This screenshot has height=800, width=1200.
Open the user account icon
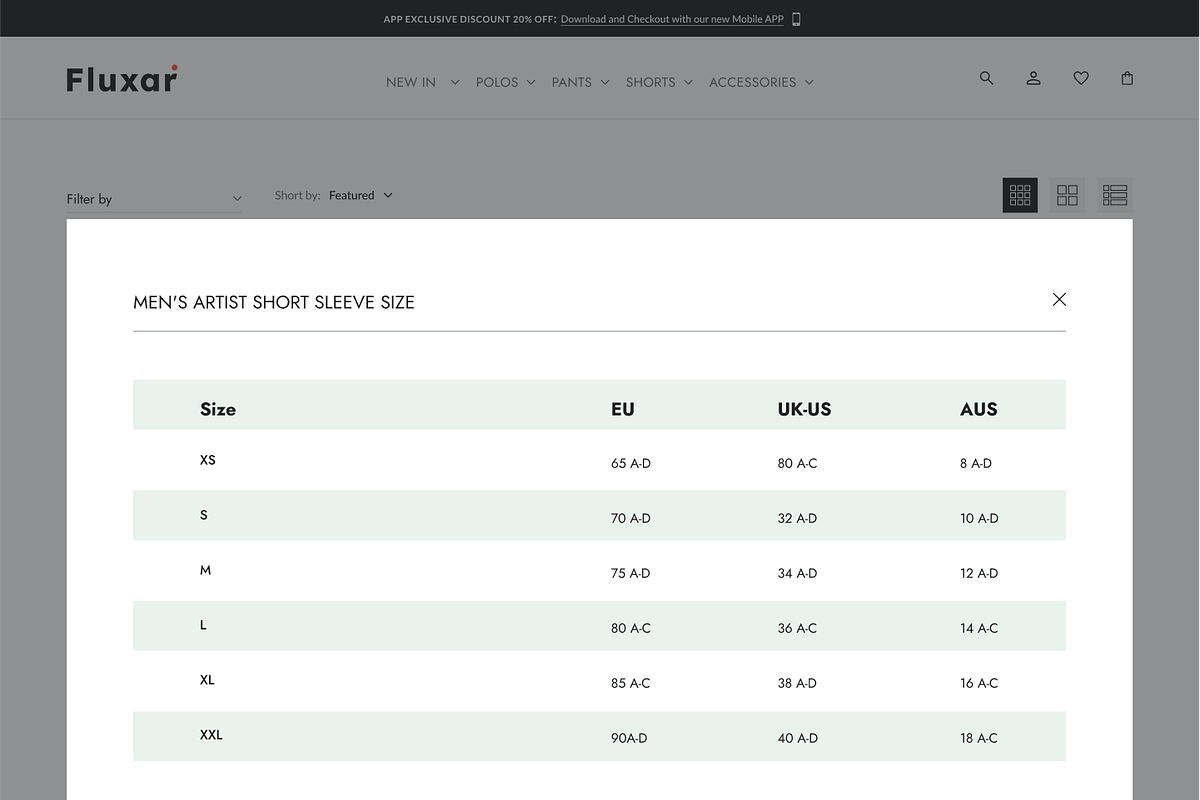click(x=1033, y=78)
